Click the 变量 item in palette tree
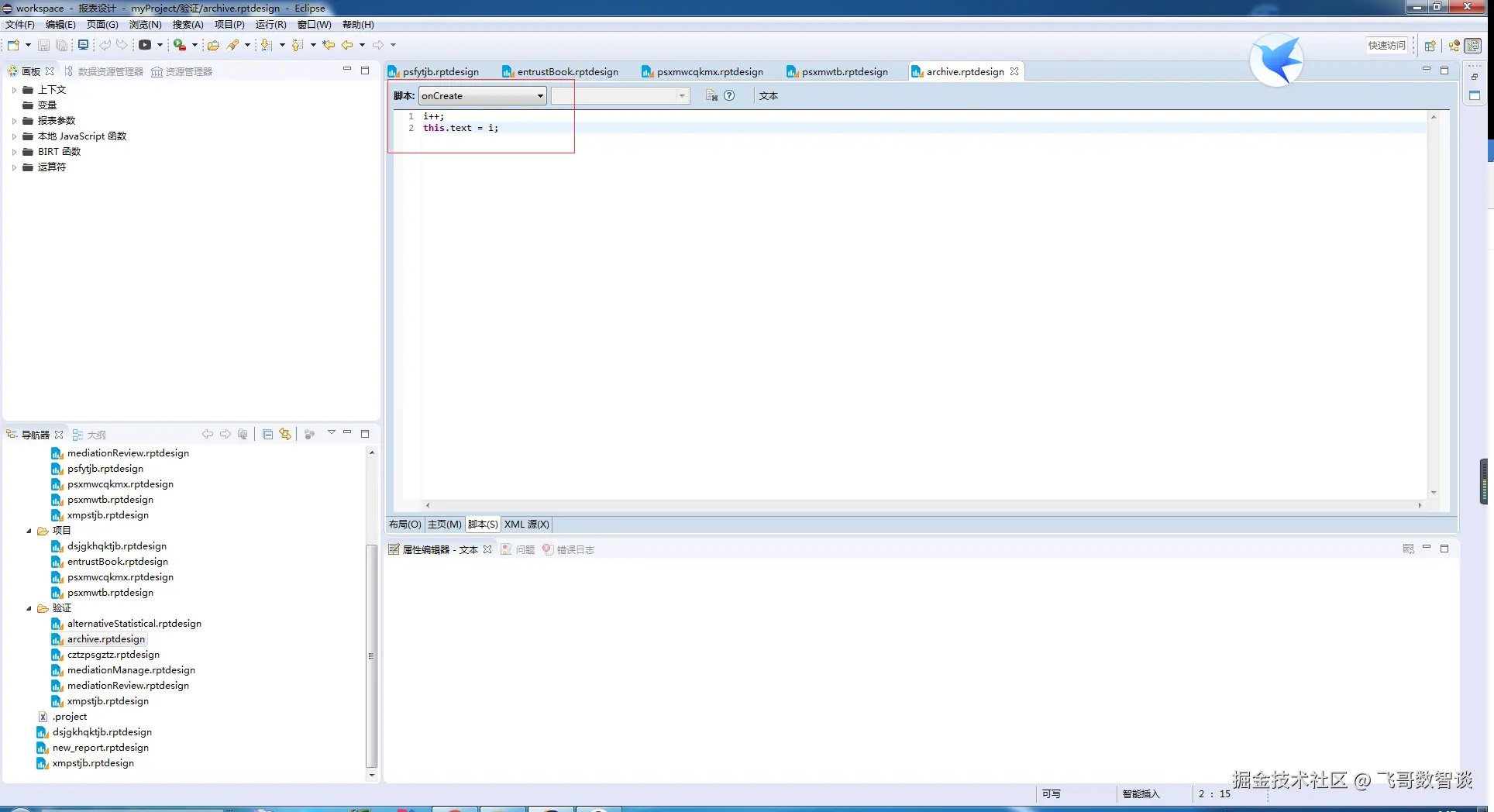This screenshot has width=1494, height=812. 47,105
